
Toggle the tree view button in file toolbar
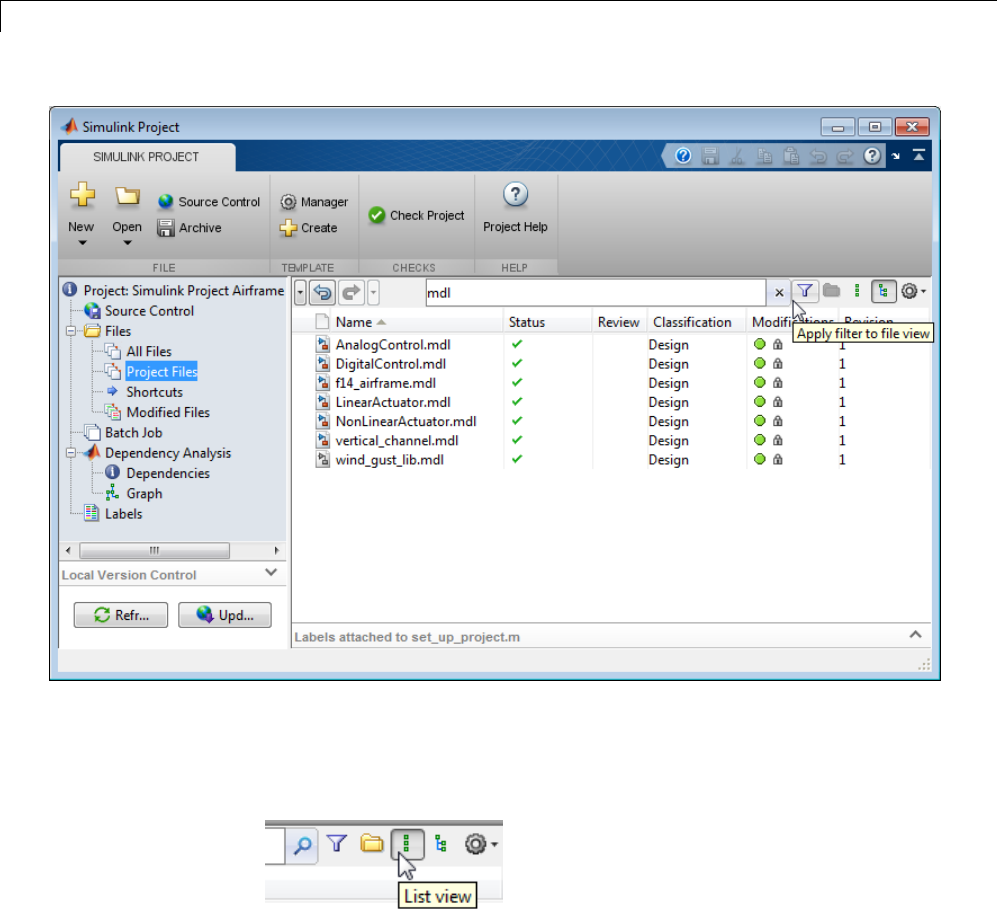[883, 291]
